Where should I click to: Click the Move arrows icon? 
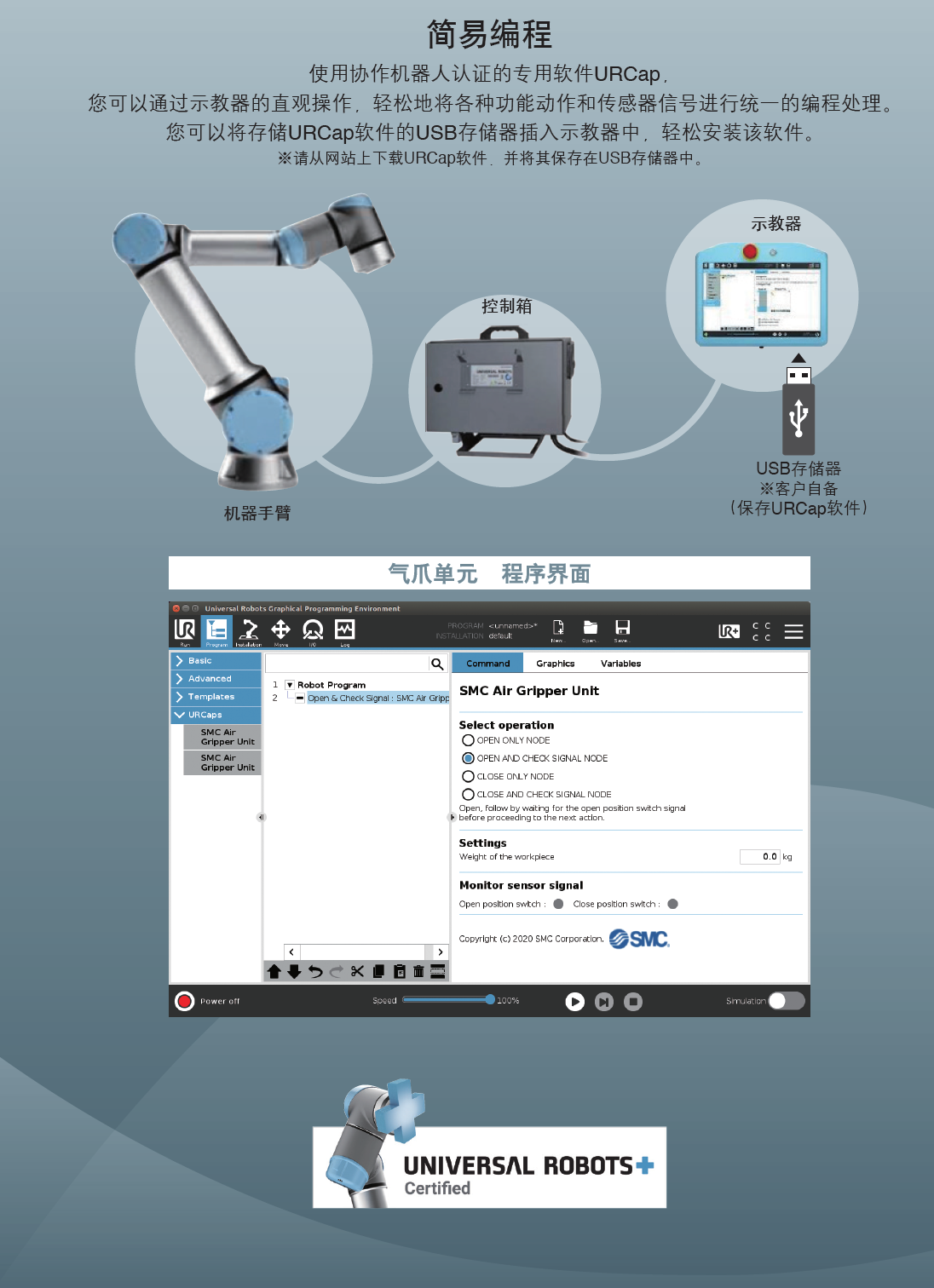coord(280,630)
